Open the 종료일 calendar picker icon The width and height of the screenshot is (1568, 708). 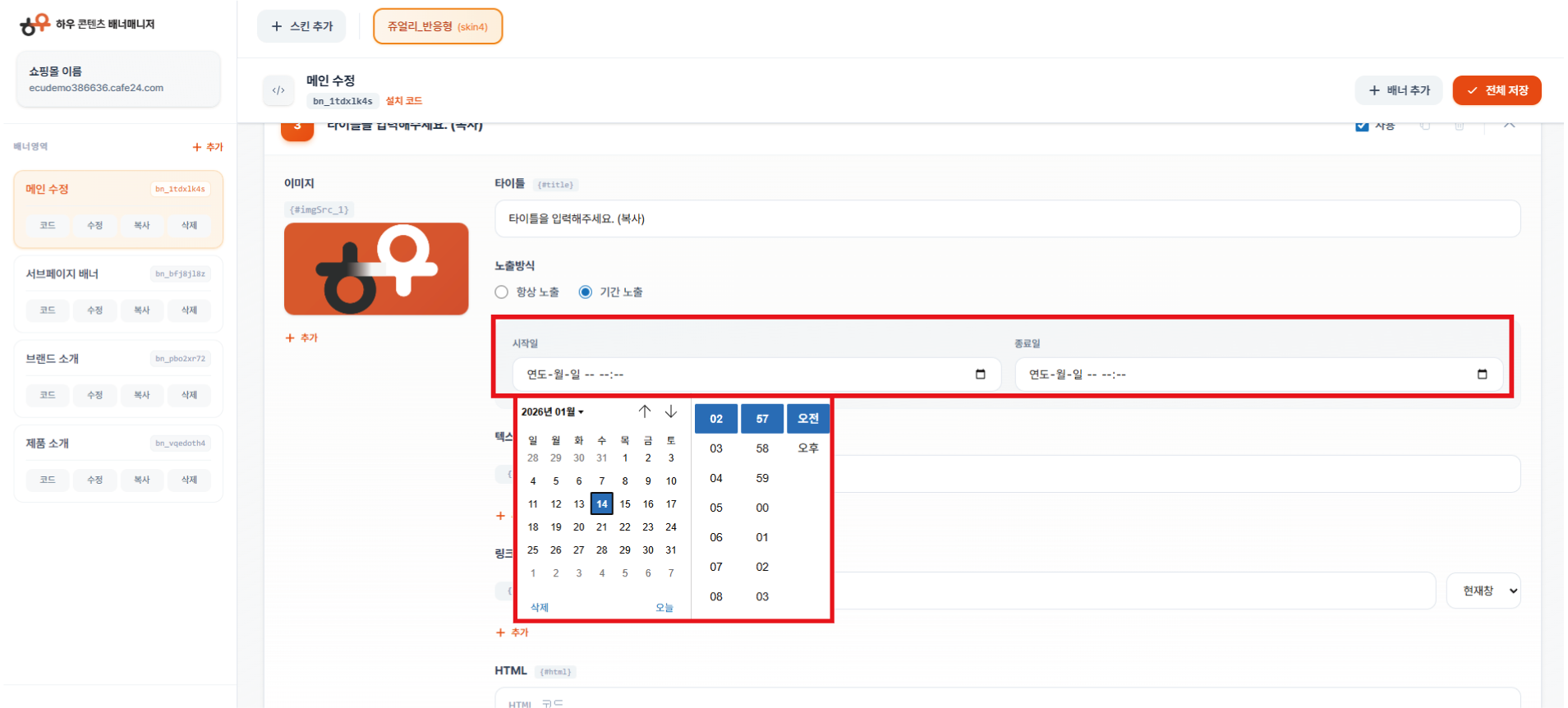[1482, 375]
